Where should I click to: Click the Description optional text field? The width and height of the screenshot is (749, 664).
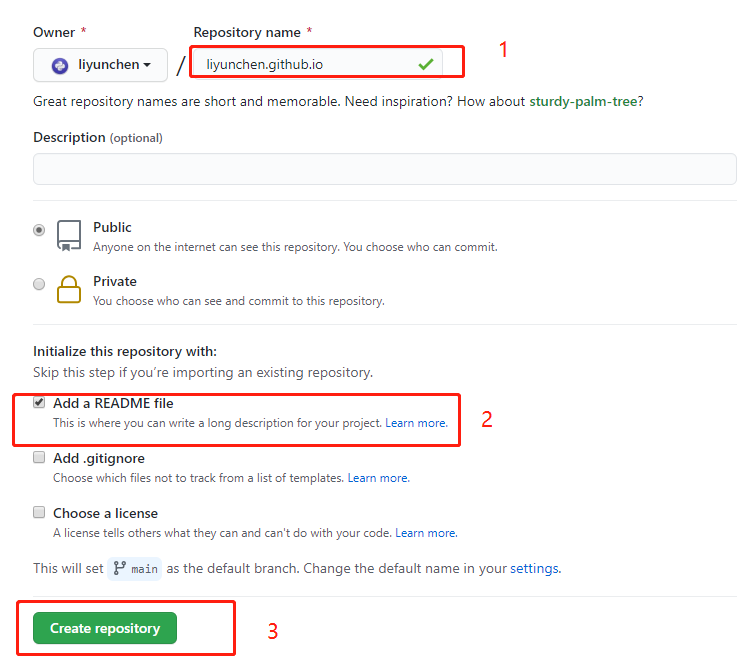pos(385,169)
